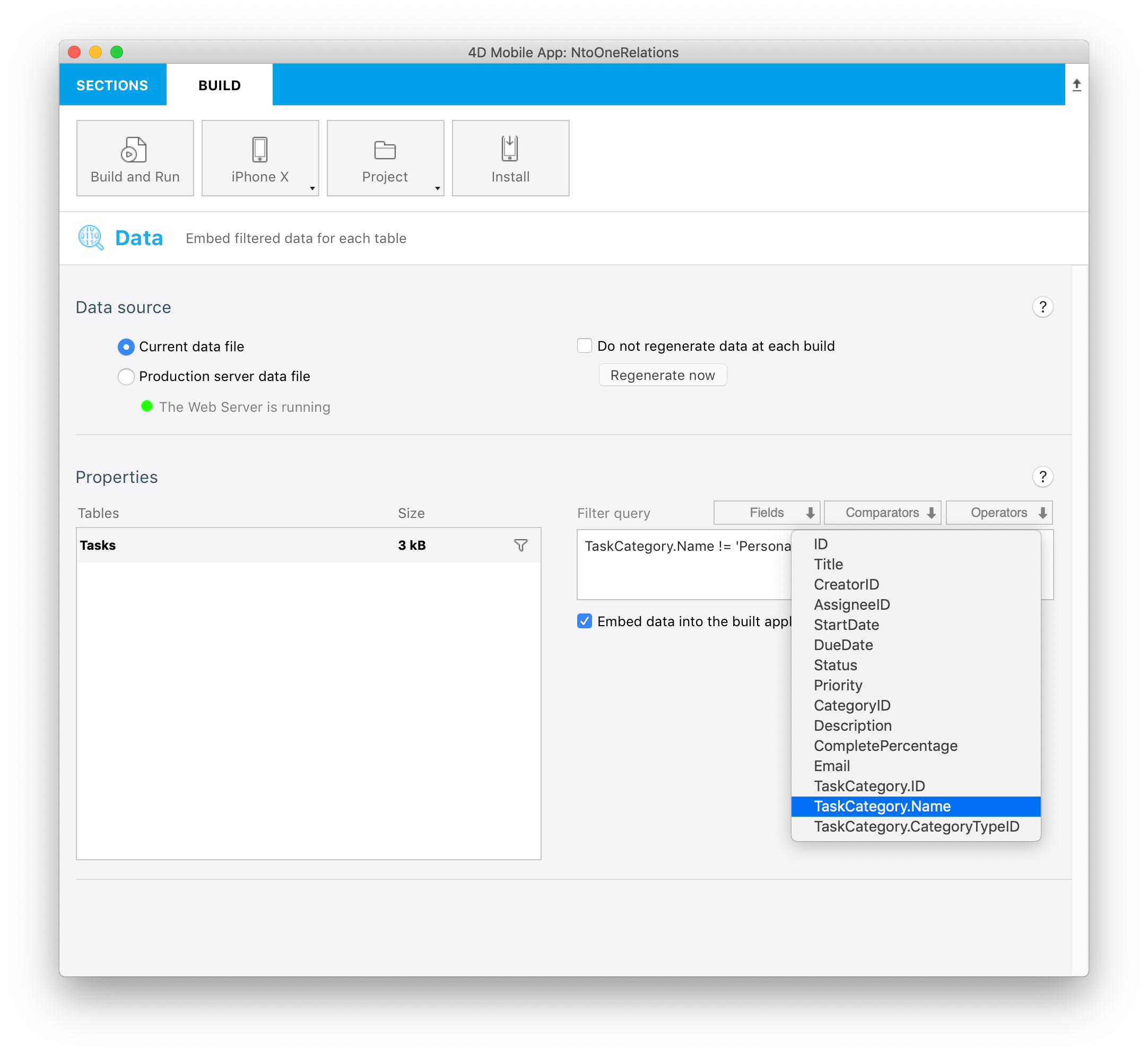Click the Install toolbar button
This screenshot has height=1055, width=1148.
[511, 158]
